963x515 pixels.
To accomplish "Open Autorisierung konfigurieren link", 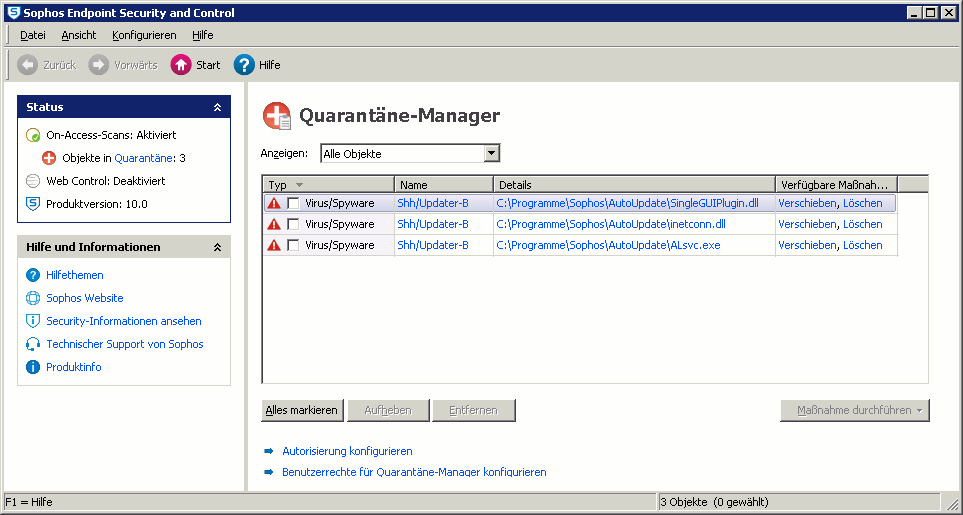I will click(347, 451).
